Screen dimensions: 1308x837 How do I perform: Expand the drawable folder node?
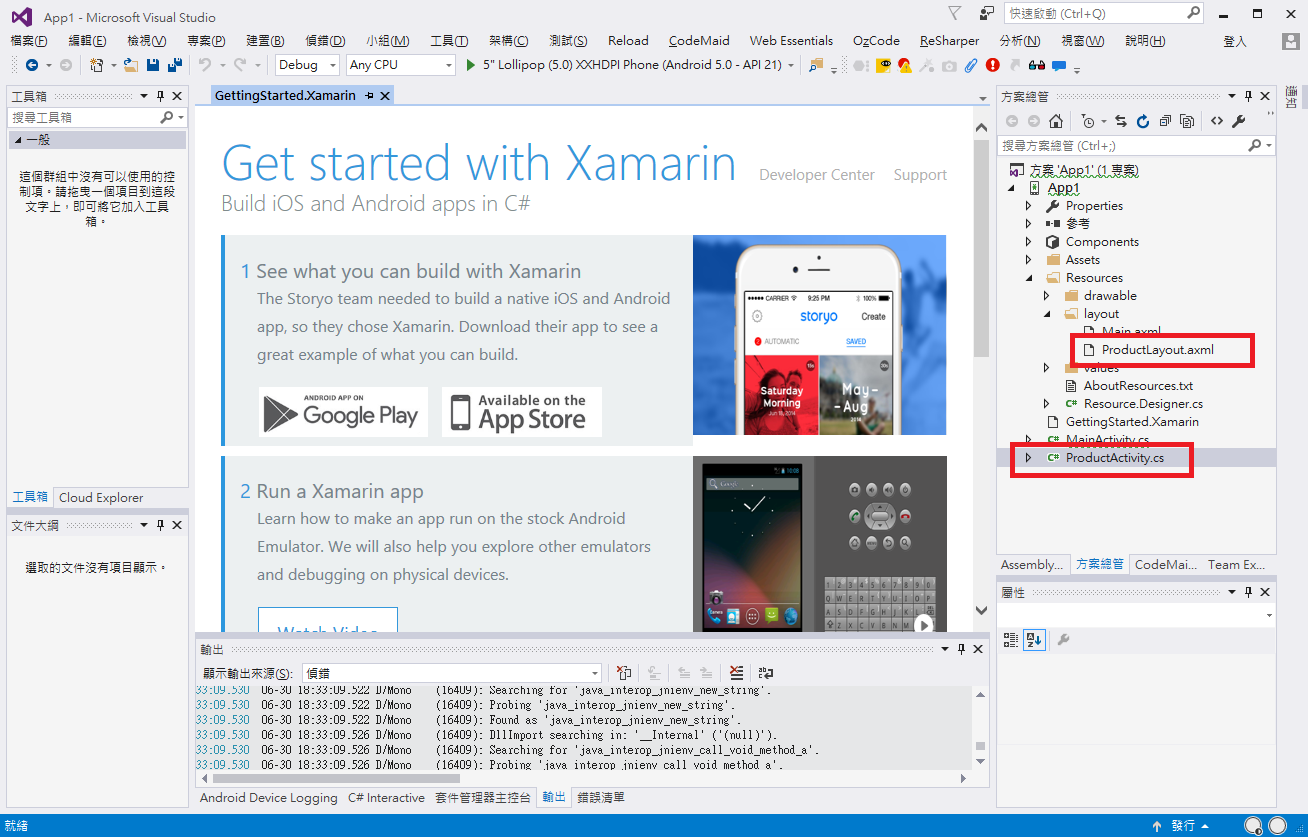(1046, 296)
